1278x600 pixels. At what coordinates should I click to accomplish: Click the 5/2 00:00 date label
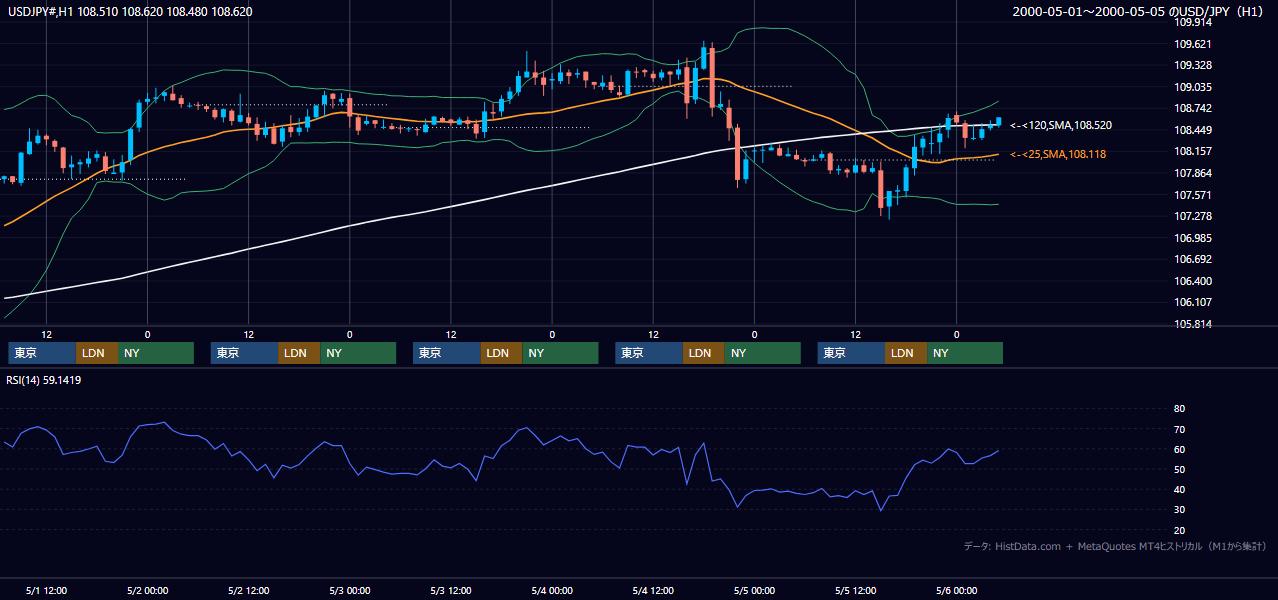click(x=147, y=591)
